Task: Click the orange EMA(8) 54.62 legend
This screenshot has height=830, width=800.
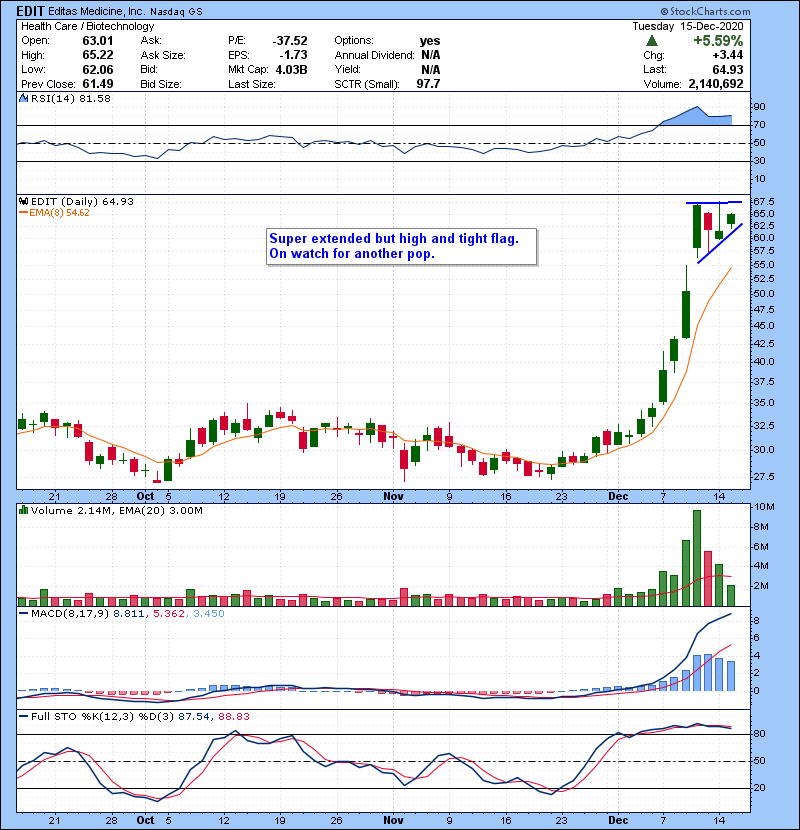Action: click(55, 213)
